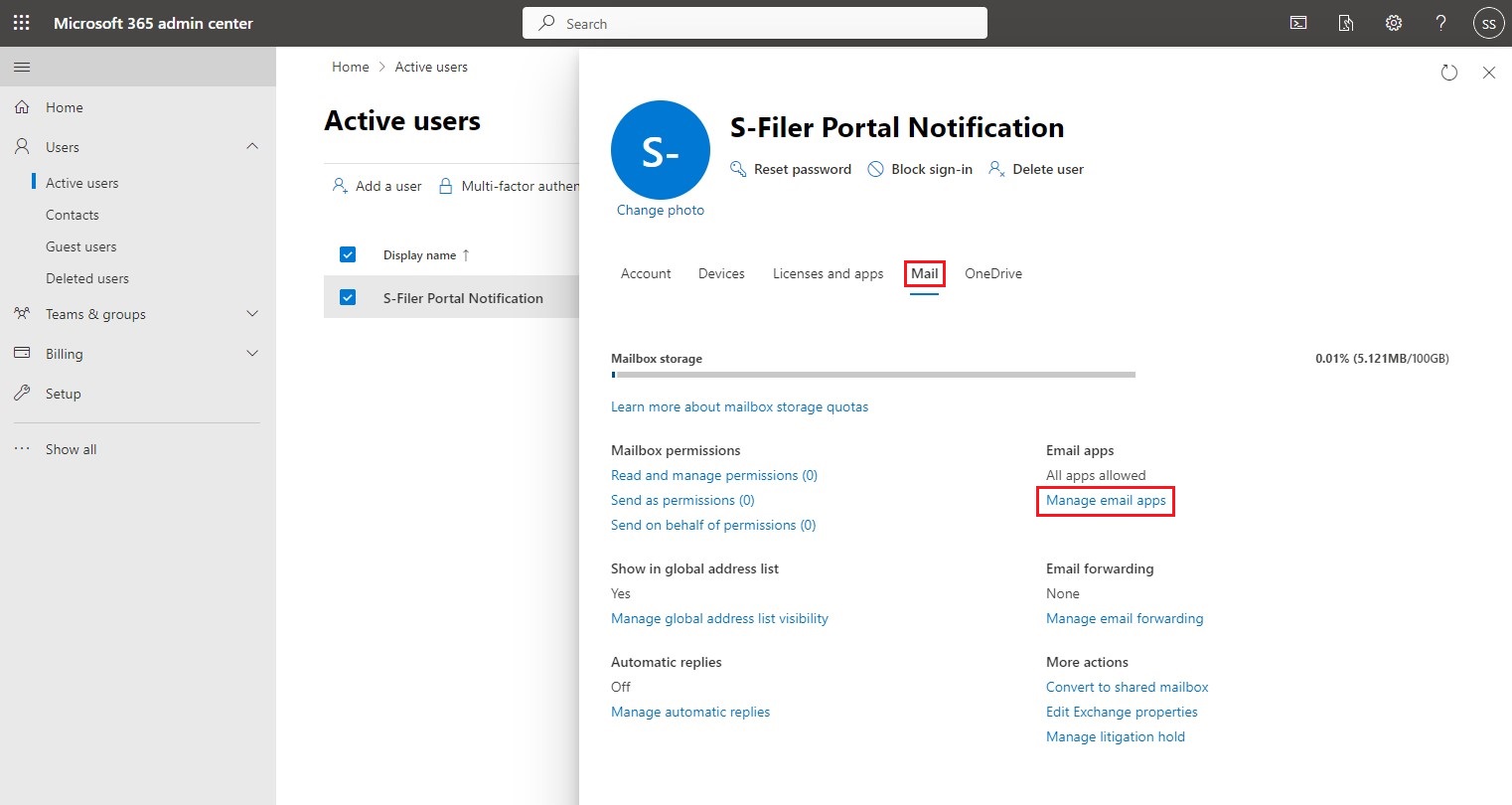The image size is (1512, 805).
Task: Click the Teams & groups icon
Action: point(22,314)
